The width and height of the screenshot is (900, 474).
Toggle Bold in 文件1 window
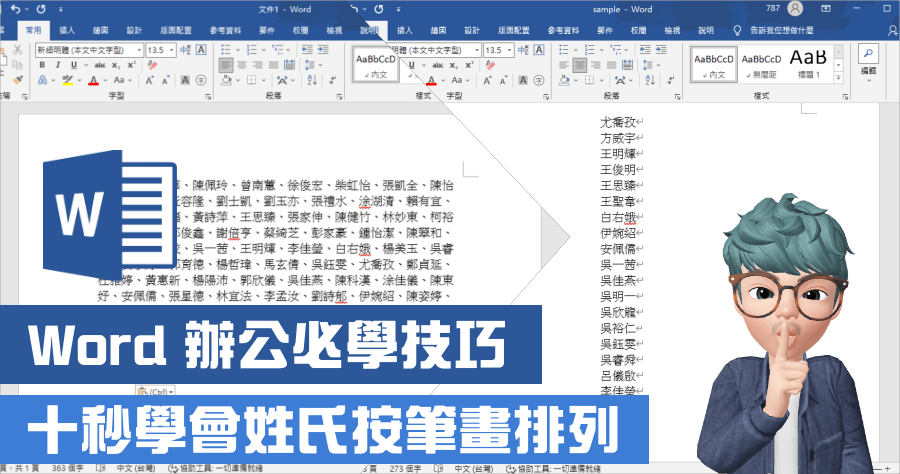(x=42, y=65)
